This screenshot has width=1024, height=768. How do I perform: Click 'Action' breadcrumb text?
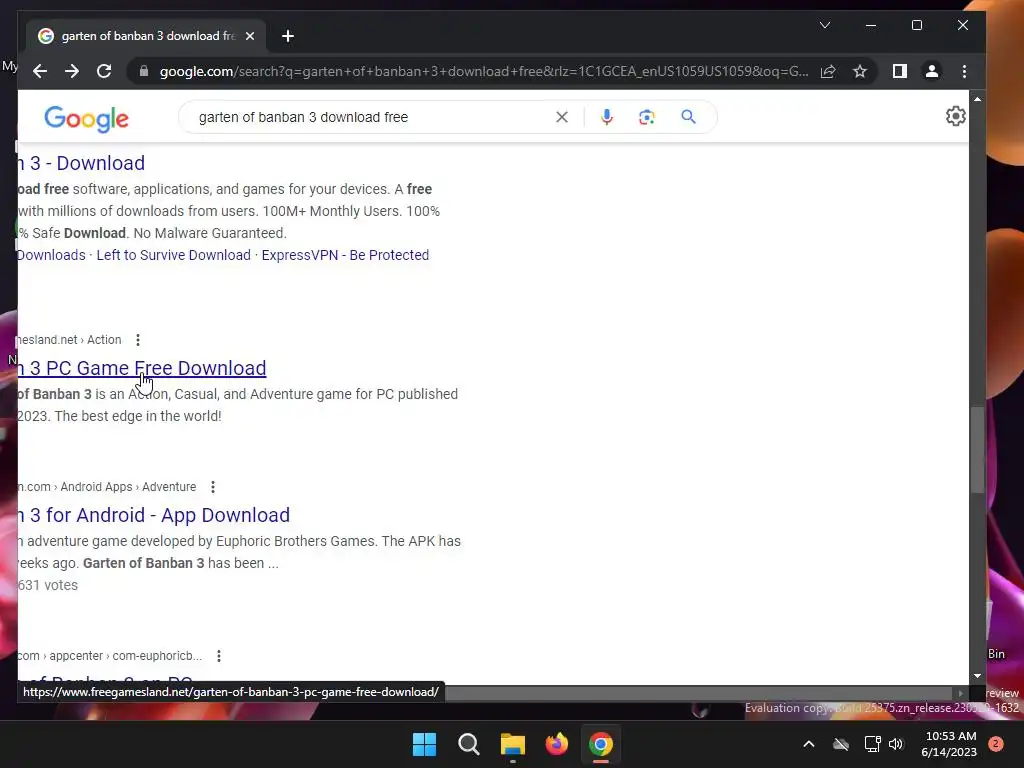pos(104,340)
